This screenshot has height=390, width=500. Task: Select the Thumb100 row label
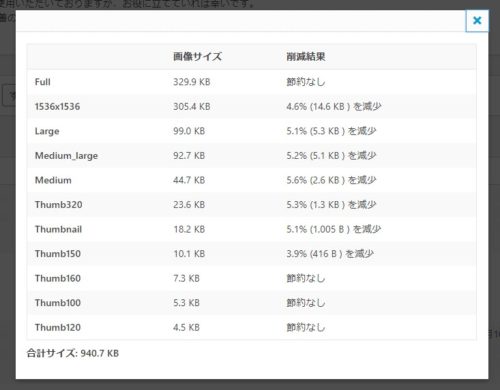[58, 303]
